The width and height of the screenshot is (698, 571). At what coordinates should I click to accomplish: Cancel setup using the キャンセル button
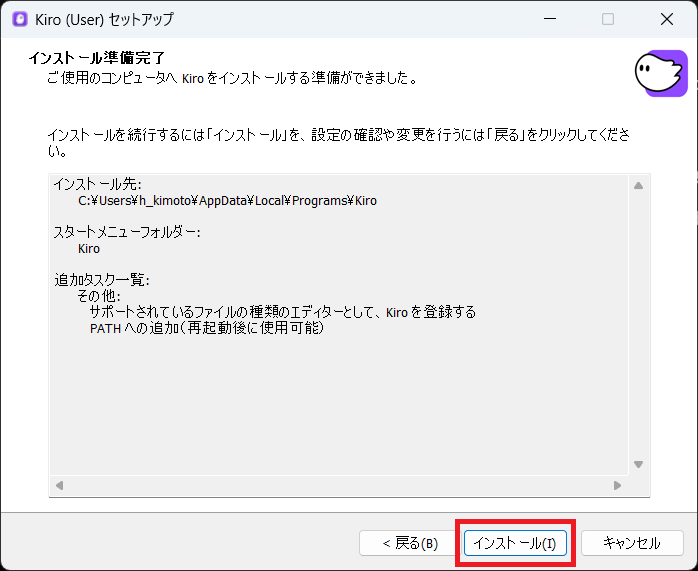pyautogui.click(x=632, y=543)
